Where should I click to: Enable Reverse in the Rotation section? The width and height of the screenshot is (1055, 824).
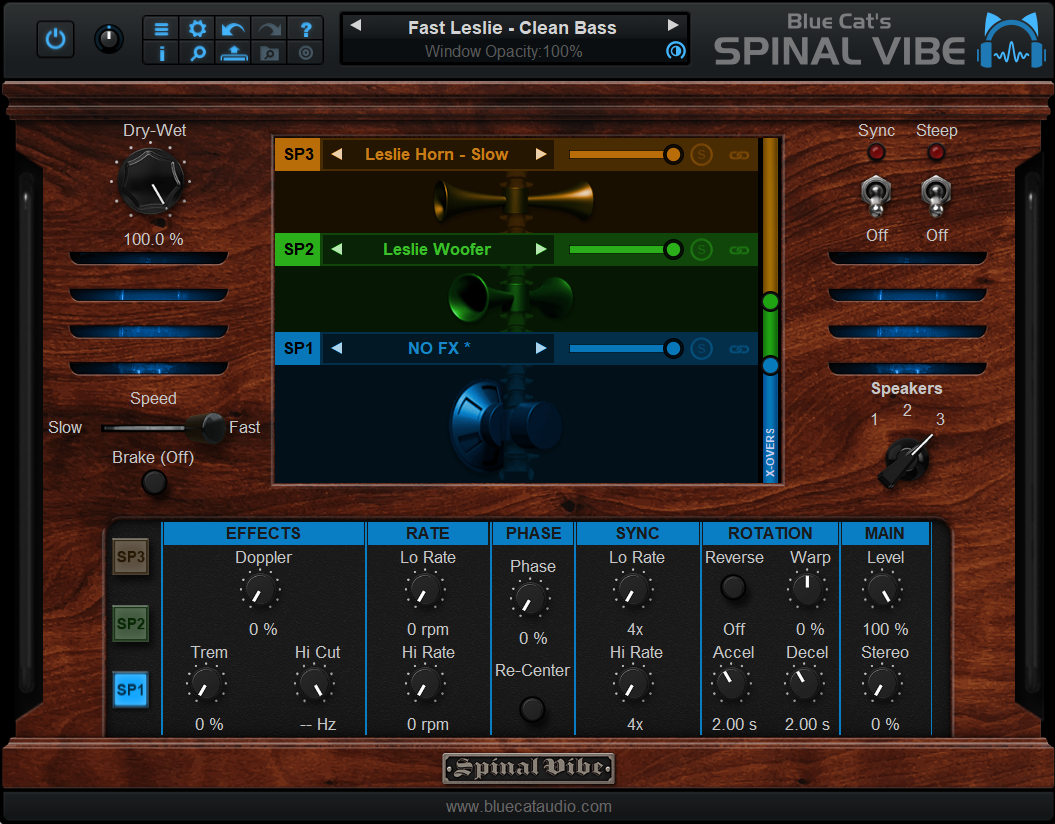(x=733, y=589)
